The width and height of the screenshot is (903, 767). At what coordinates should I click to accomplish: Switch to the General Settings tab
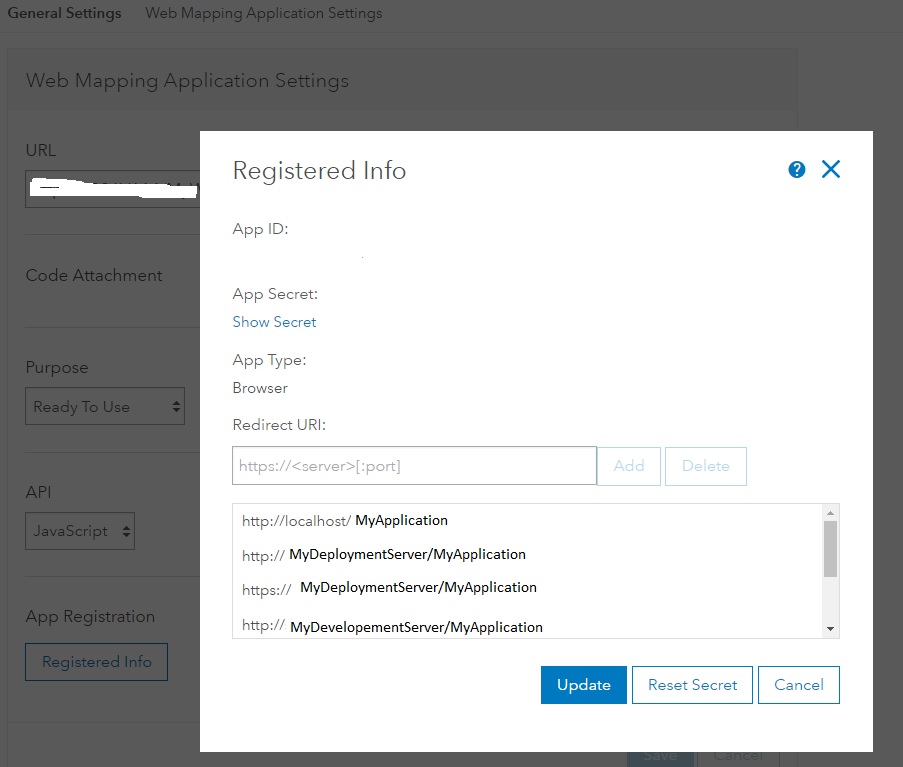click(64, 13)
